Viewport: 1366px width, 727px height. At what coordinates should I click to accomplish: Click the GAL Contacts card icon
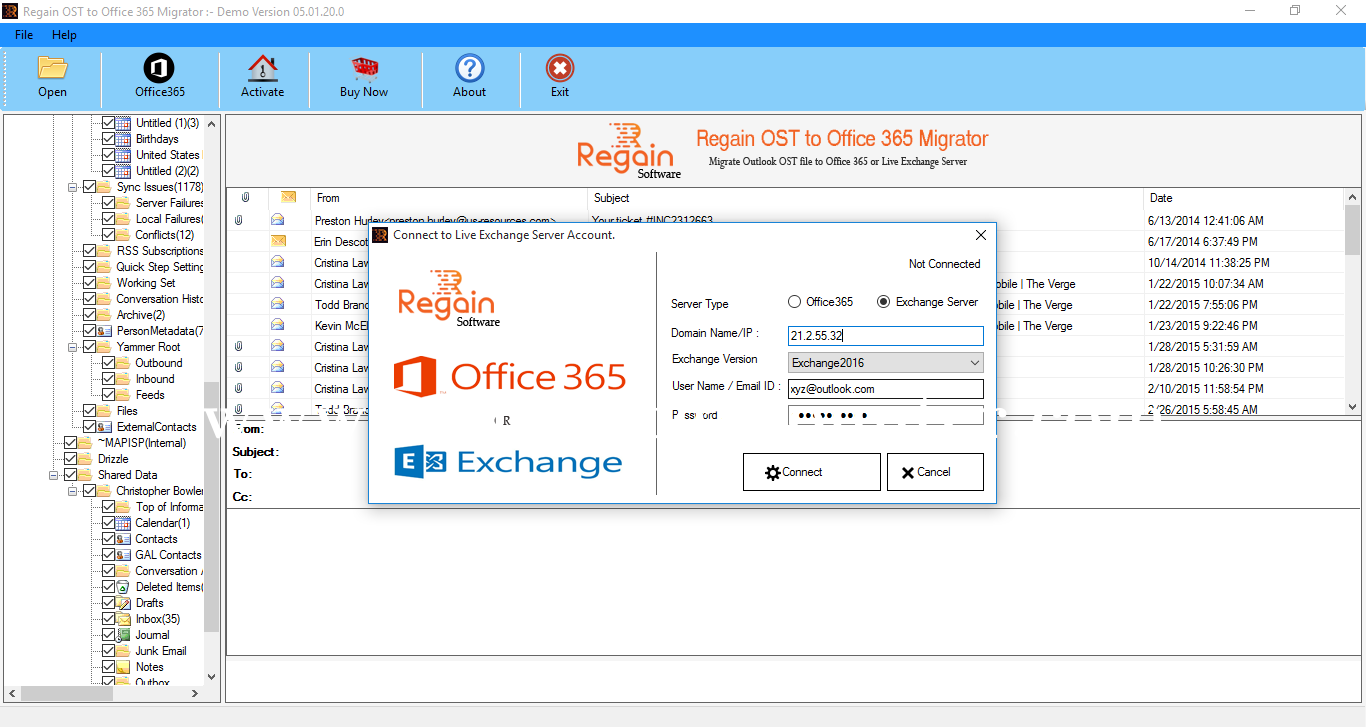pyautogui.click(x=124, y=555)
